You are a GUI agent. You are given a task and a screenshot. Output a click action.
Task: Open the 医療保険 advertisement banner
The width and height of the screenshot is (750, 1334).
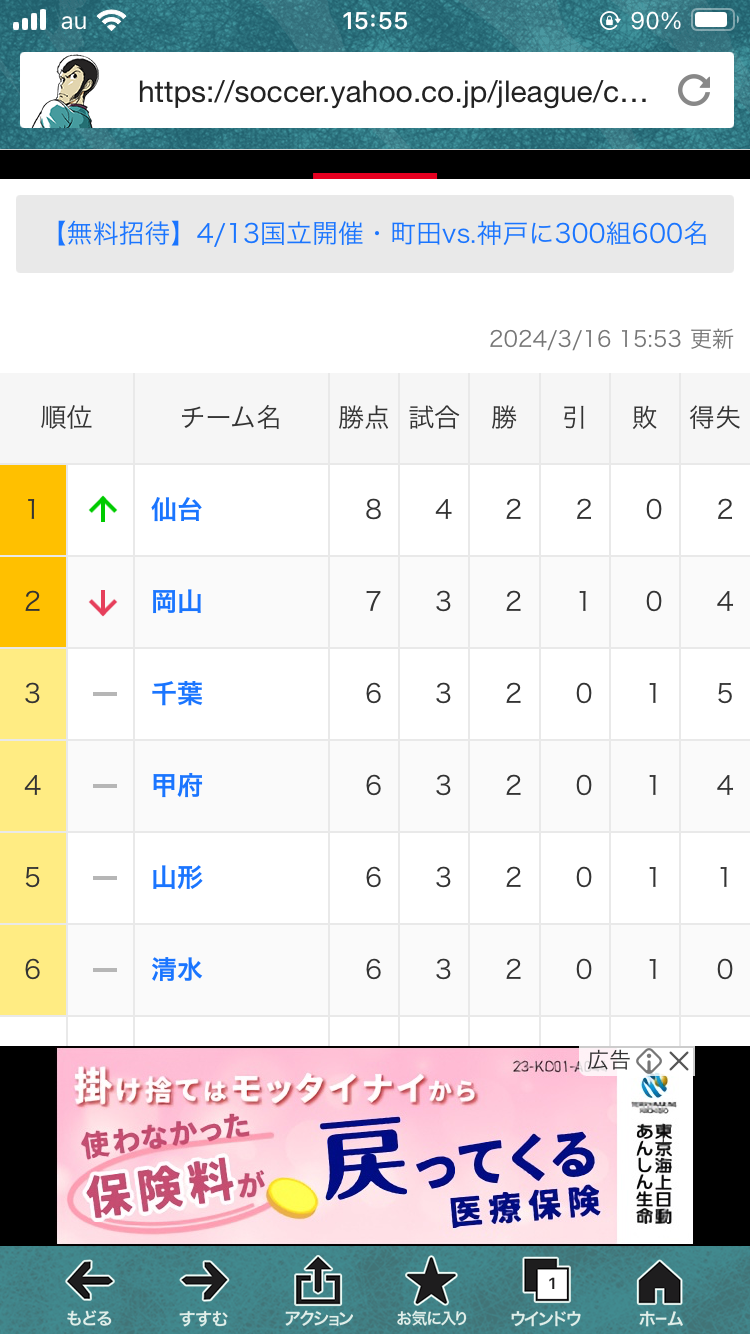pyautogui.click(x=340, y=1146)
